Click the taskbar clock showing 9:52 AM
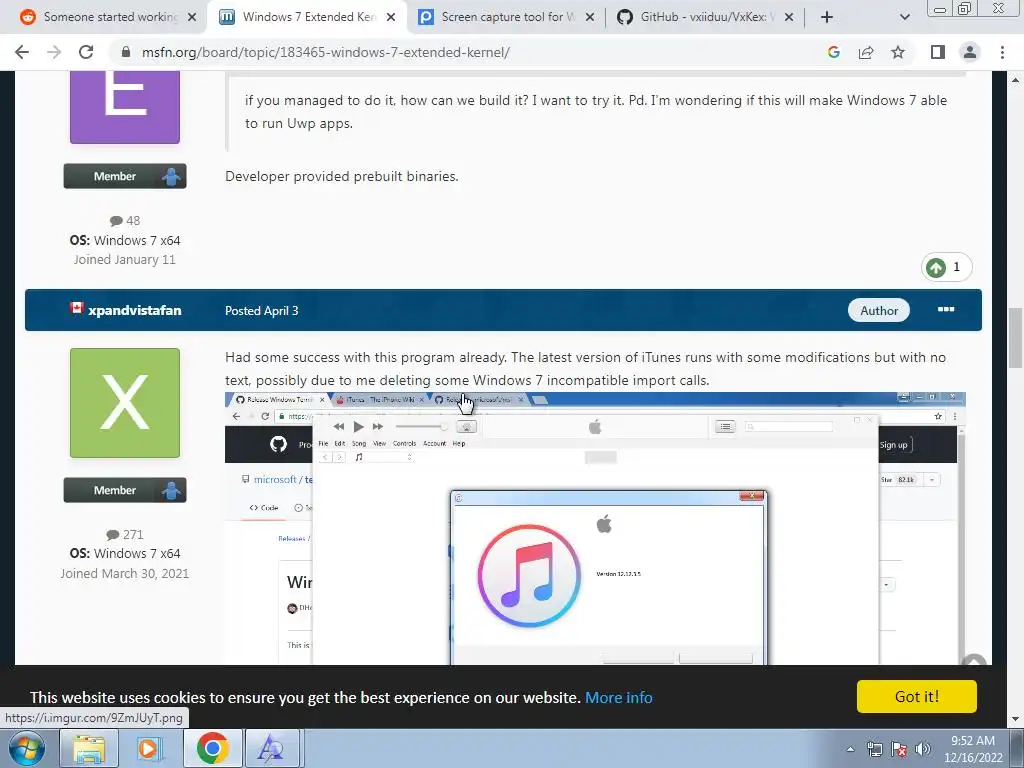This screenshot has height=768, width=1024. tap(972, 749)
